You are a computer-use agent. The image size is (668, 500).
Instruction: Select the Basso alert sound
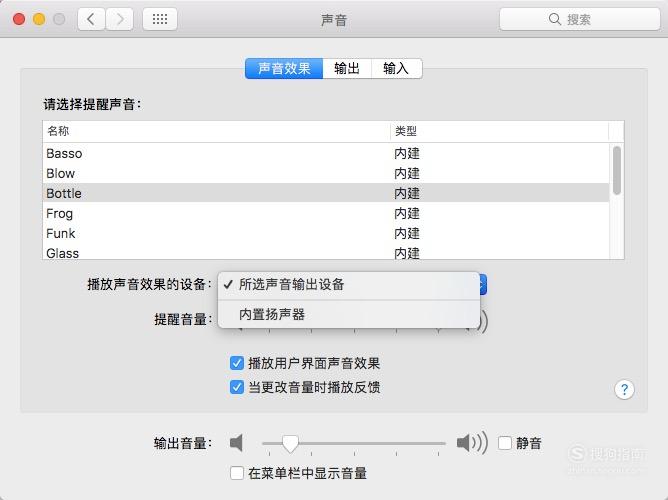[x=326, y=153]
